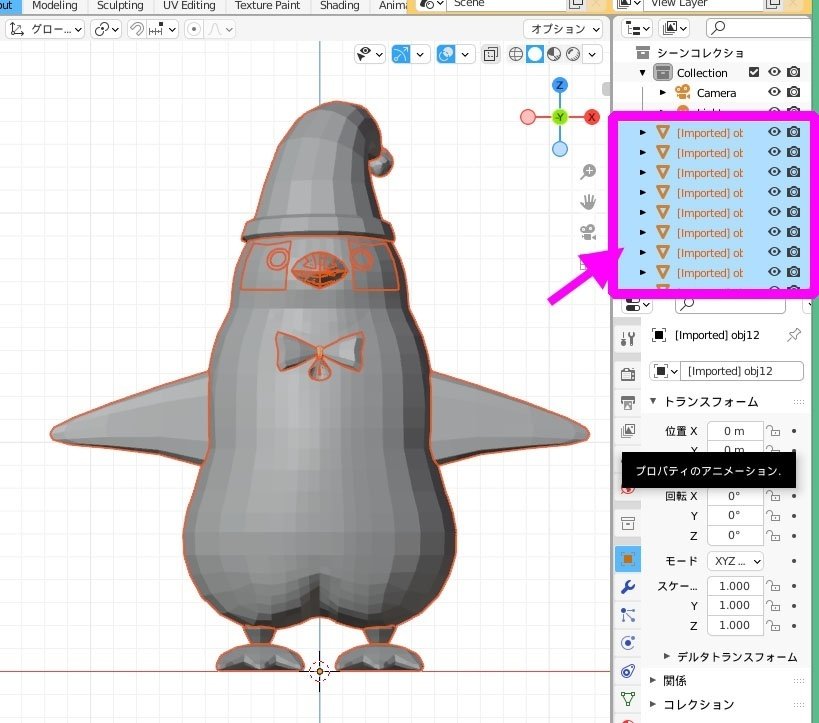
Task: Open the Particles properties tab icon
Action: [x=628, y=615]
